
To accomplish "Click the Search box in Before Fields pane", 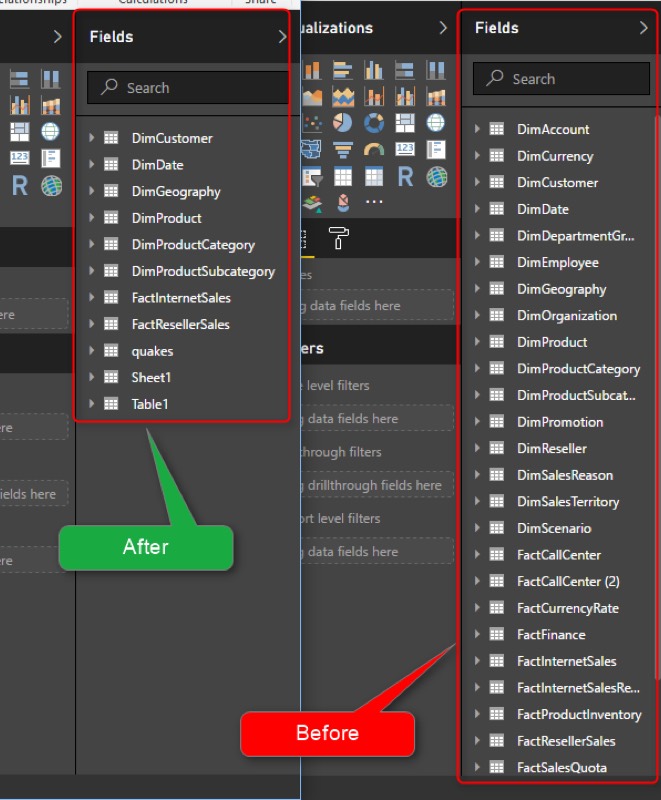I will [561, 79].
